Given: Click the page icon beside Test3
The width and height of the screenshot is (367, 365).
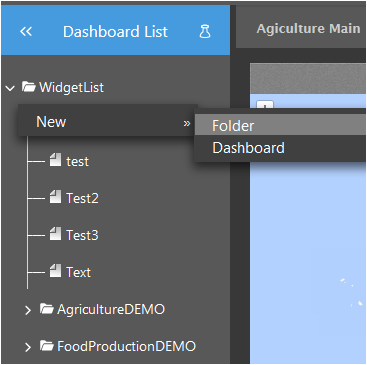Looking at the screenshot, I should (55, 234).
